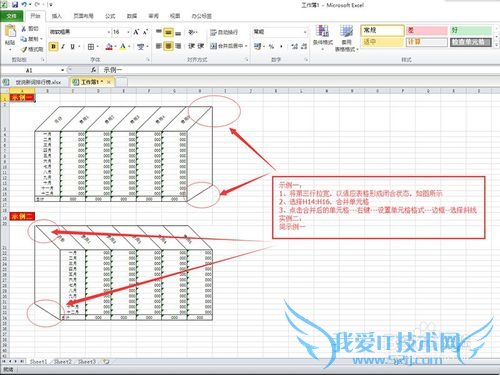Apply the font color A icon
Image resolution: width=500 pixels, height=375 pixels.
[123, 47]
